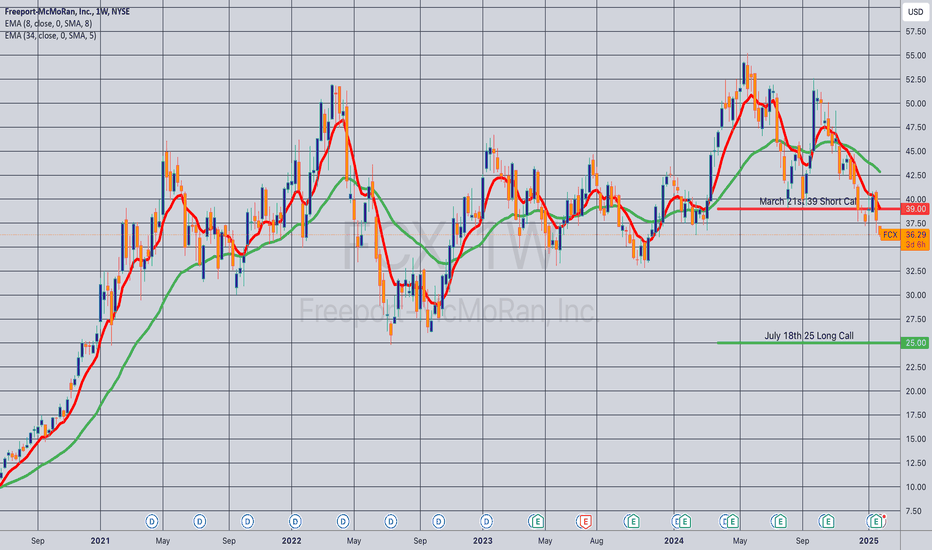
Task: Click the 'July 18th 25 Long Call' text
Action: pyautogui.click(x=809, y=335)
